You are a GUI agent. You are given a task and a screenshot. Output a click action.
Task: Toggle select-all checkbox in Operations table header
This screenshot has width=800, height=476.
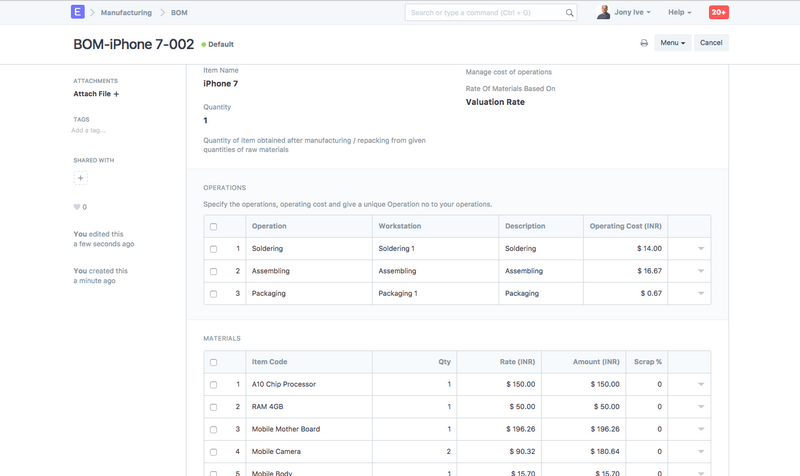213,227
